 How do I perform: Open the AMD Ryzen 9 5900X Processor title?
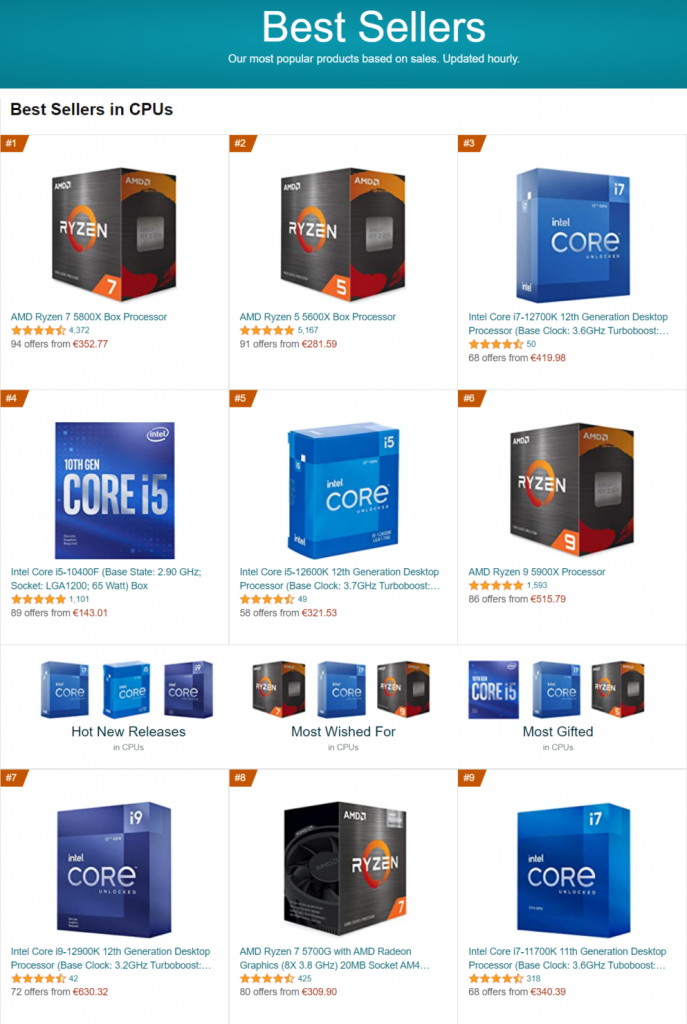[537, 571]
